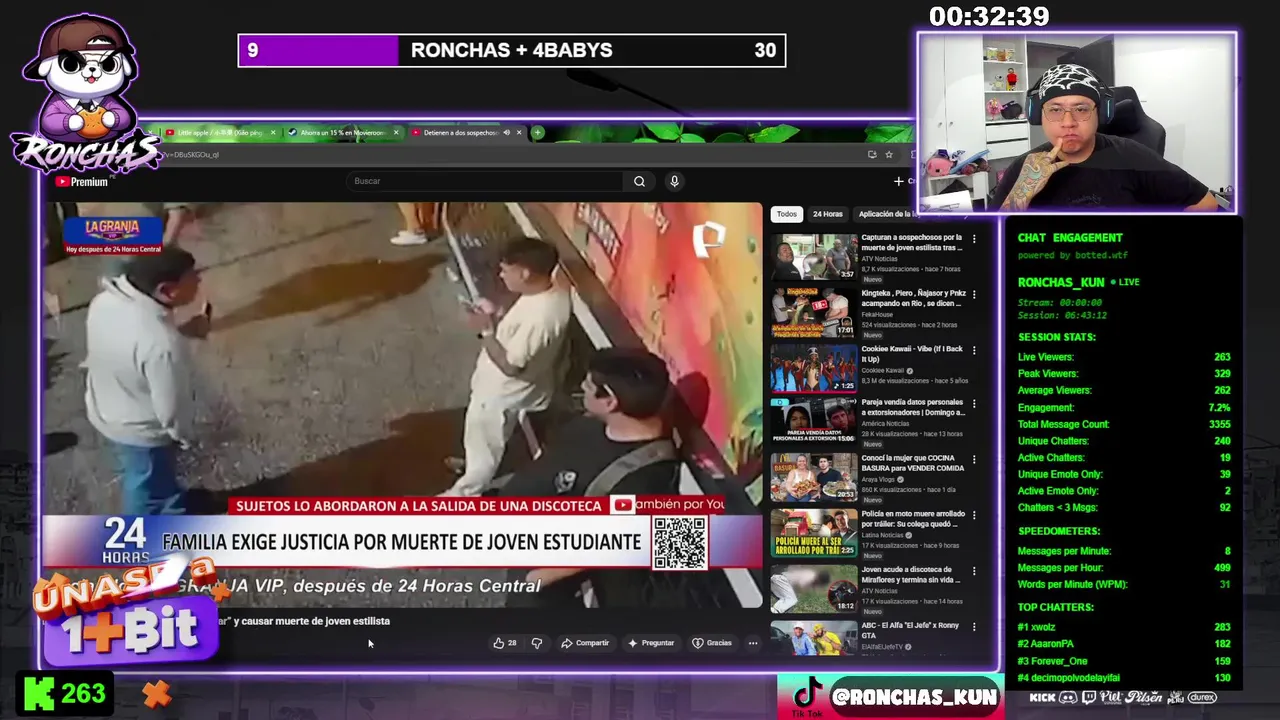Open options menu for Pareja vendía datos video
This screenshot has width=1280, height=720.
[x=974, y=404]
